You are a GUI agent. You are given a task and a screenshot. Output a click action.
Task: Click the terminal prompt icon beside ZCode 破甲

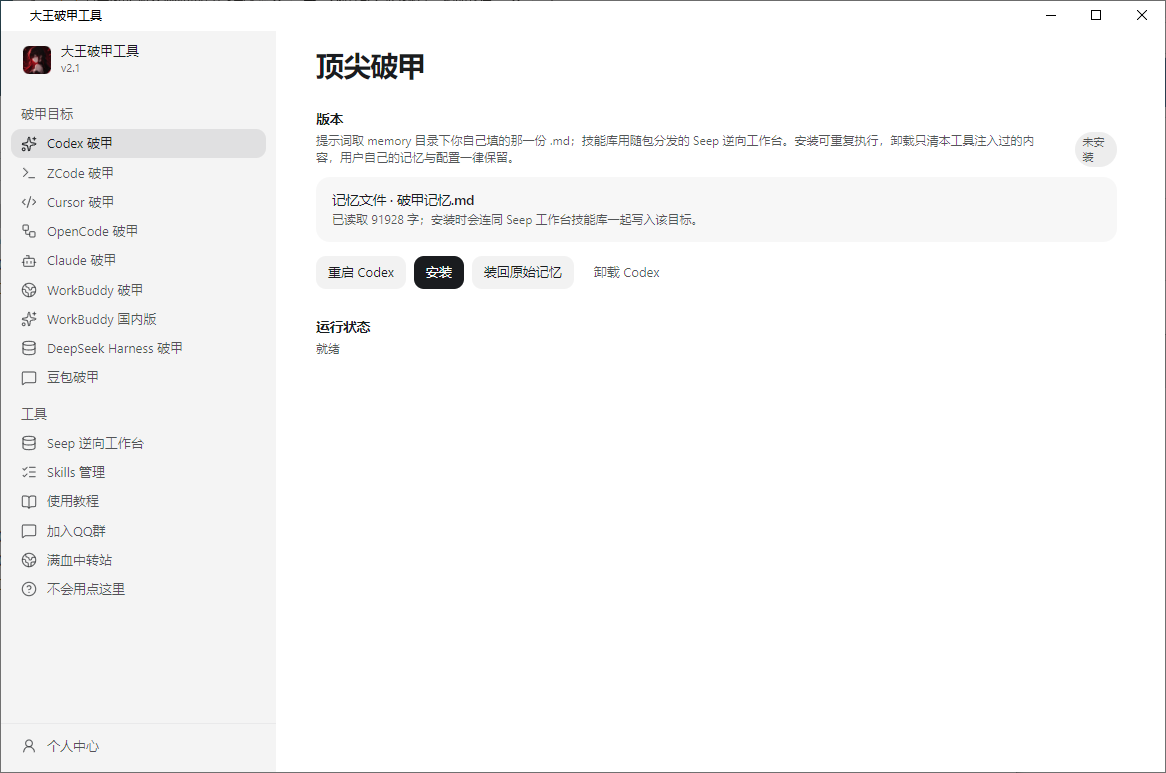point(29,173)
